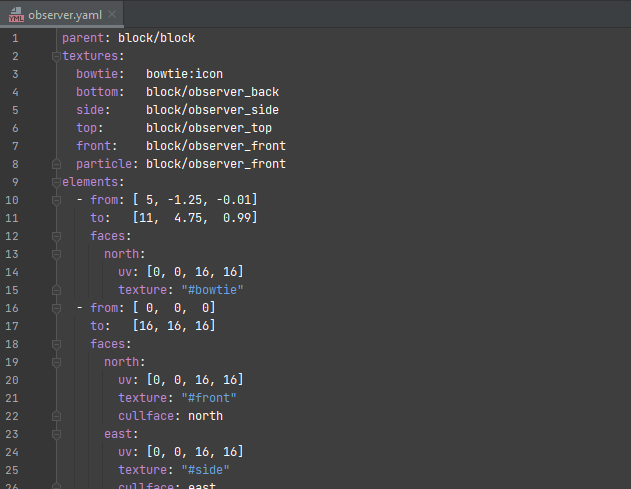Fold the north face block at line 13
This screenshot has width=631, height=489.
point(56,254)
